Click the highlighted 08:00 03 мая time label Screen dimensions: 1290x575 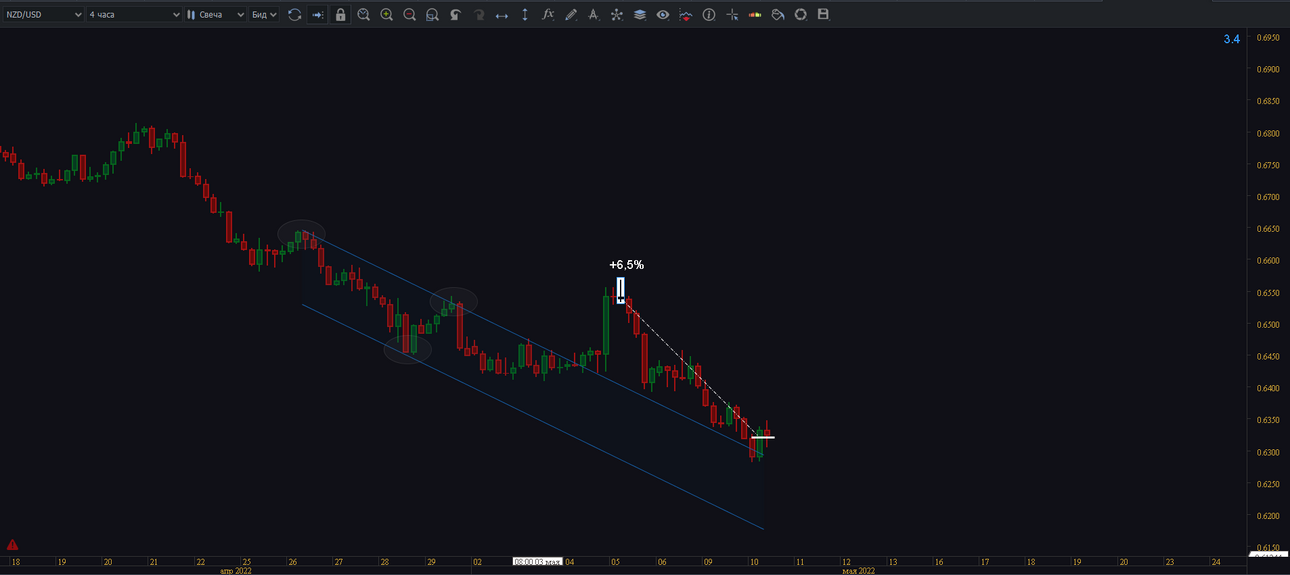[x=538, y=562]
